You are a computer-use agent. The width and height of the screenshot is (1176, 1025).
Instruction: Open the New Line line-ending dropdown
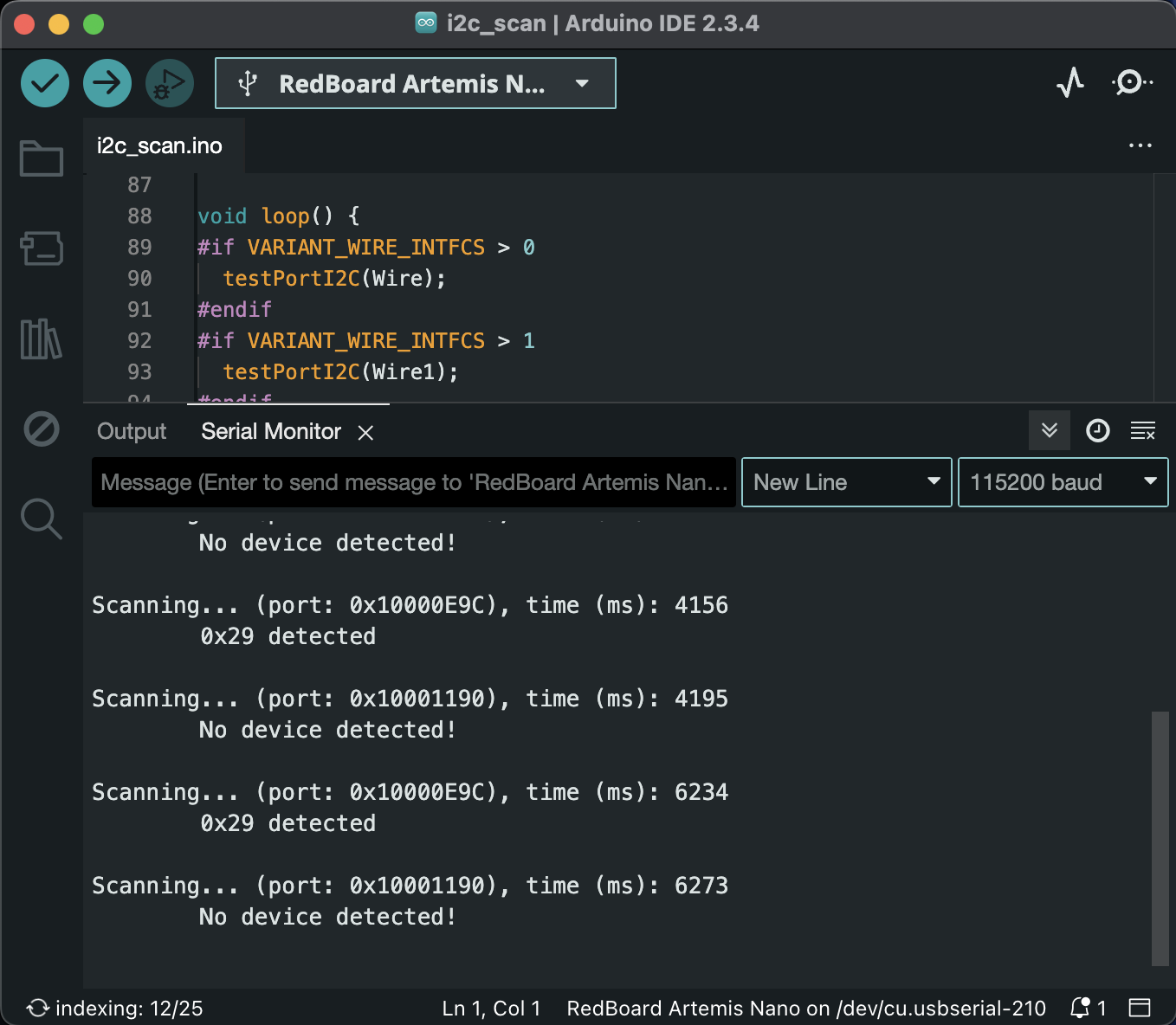[x=847, y=482]
